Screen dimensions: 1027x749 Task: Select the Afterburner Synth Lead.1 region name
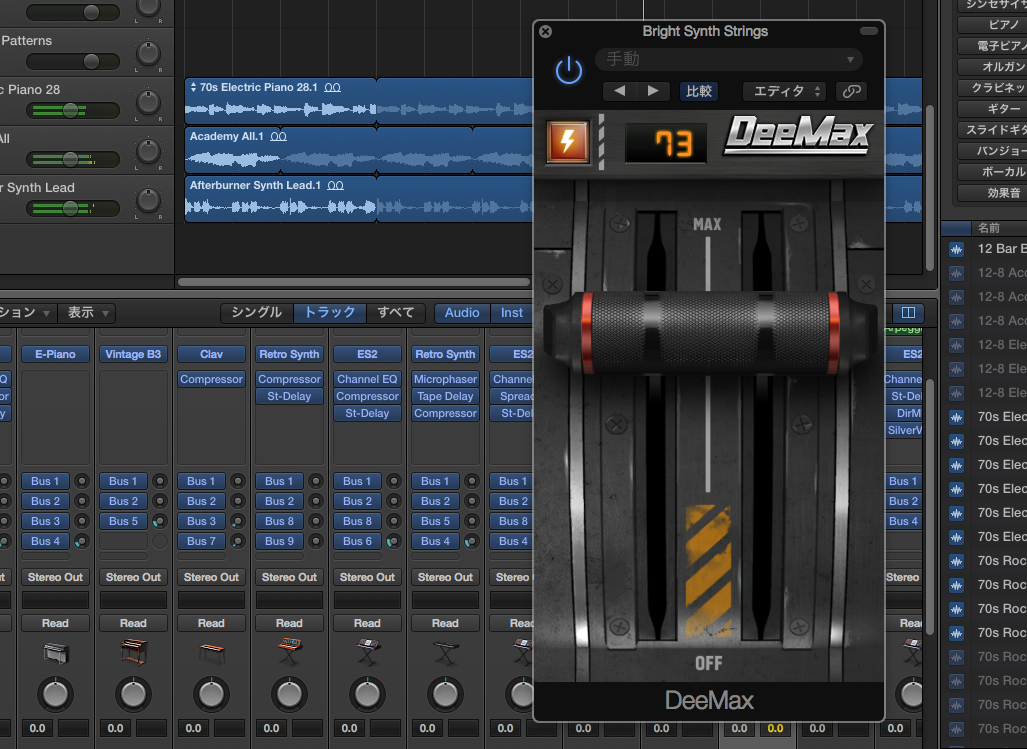[255, 185]
